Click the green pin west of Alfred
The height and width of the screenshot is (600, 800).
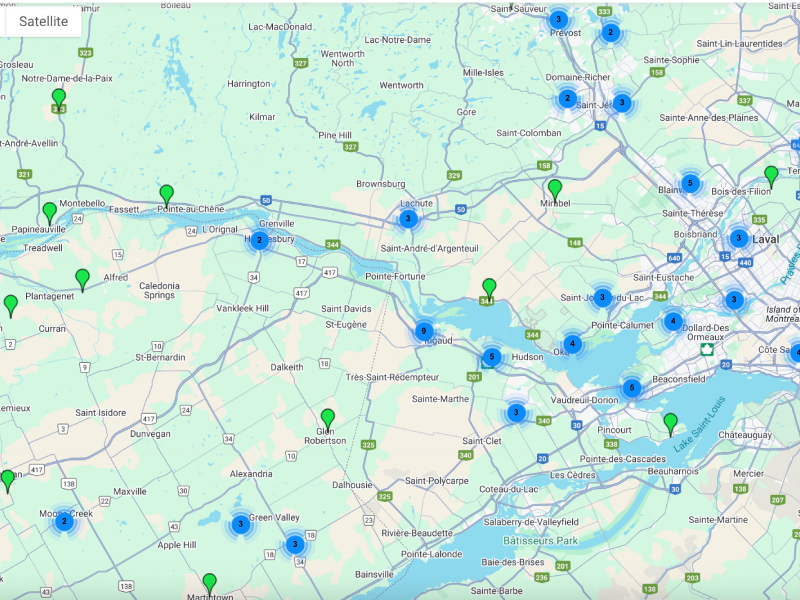[82, 278]
